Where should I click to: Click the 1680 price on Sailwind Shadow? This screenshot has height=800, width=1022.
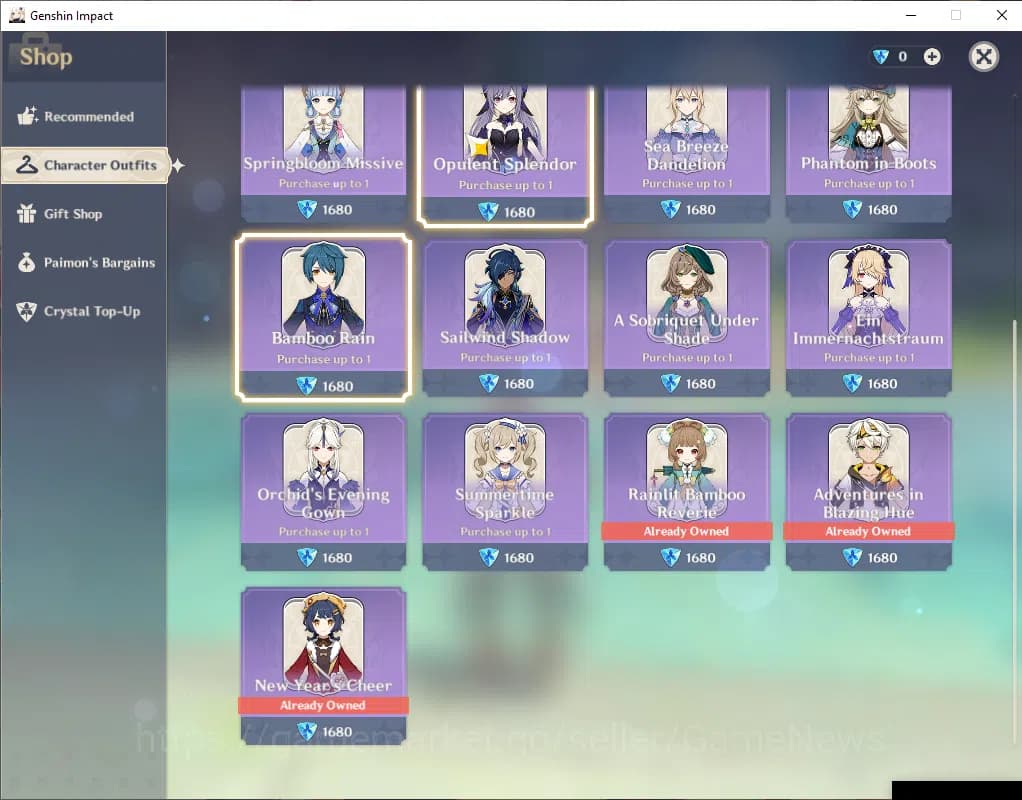tap(519, 384)
